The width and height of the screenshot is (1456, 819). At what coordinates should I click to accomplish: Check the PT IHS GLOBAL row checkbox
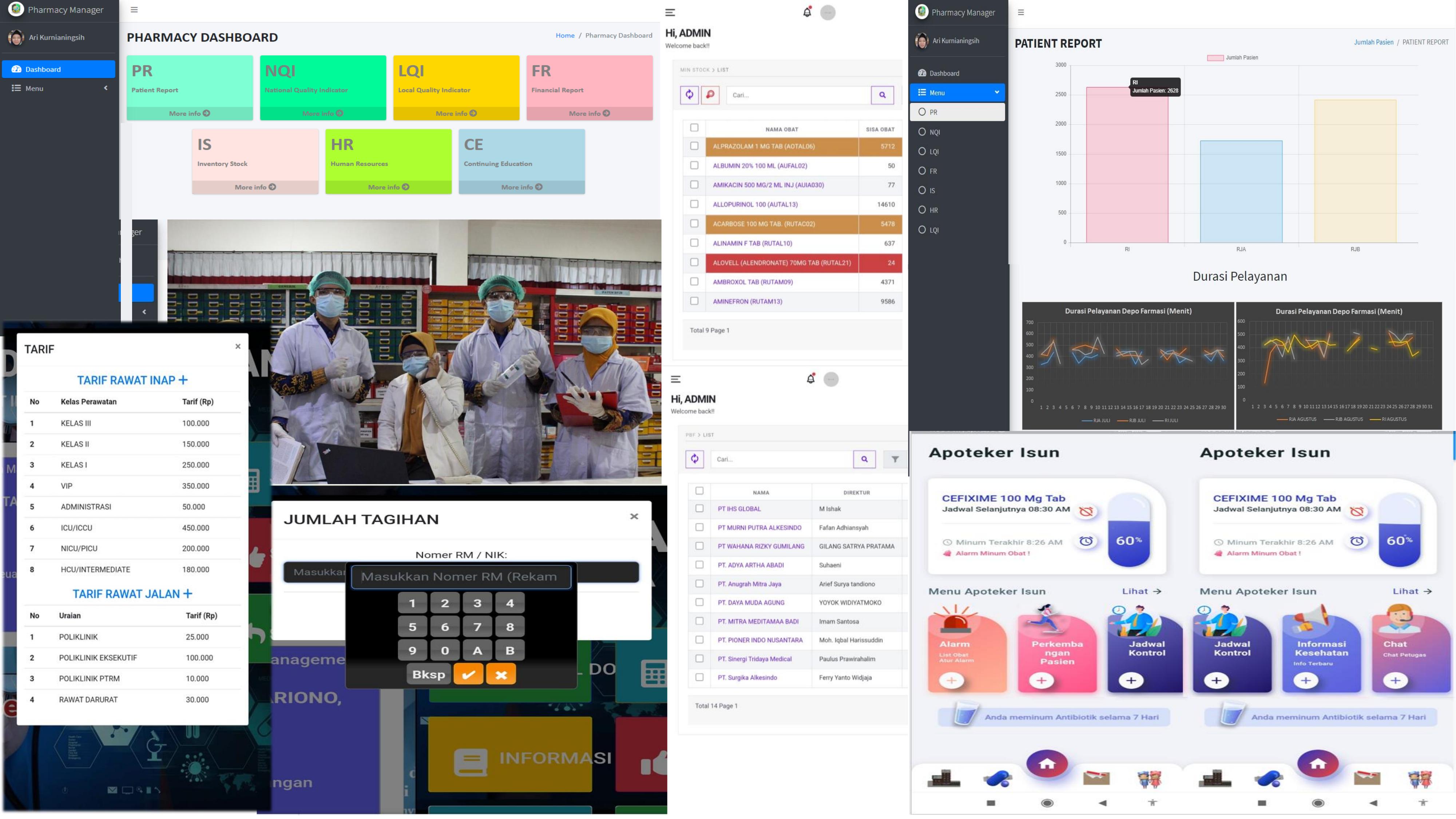699,509
